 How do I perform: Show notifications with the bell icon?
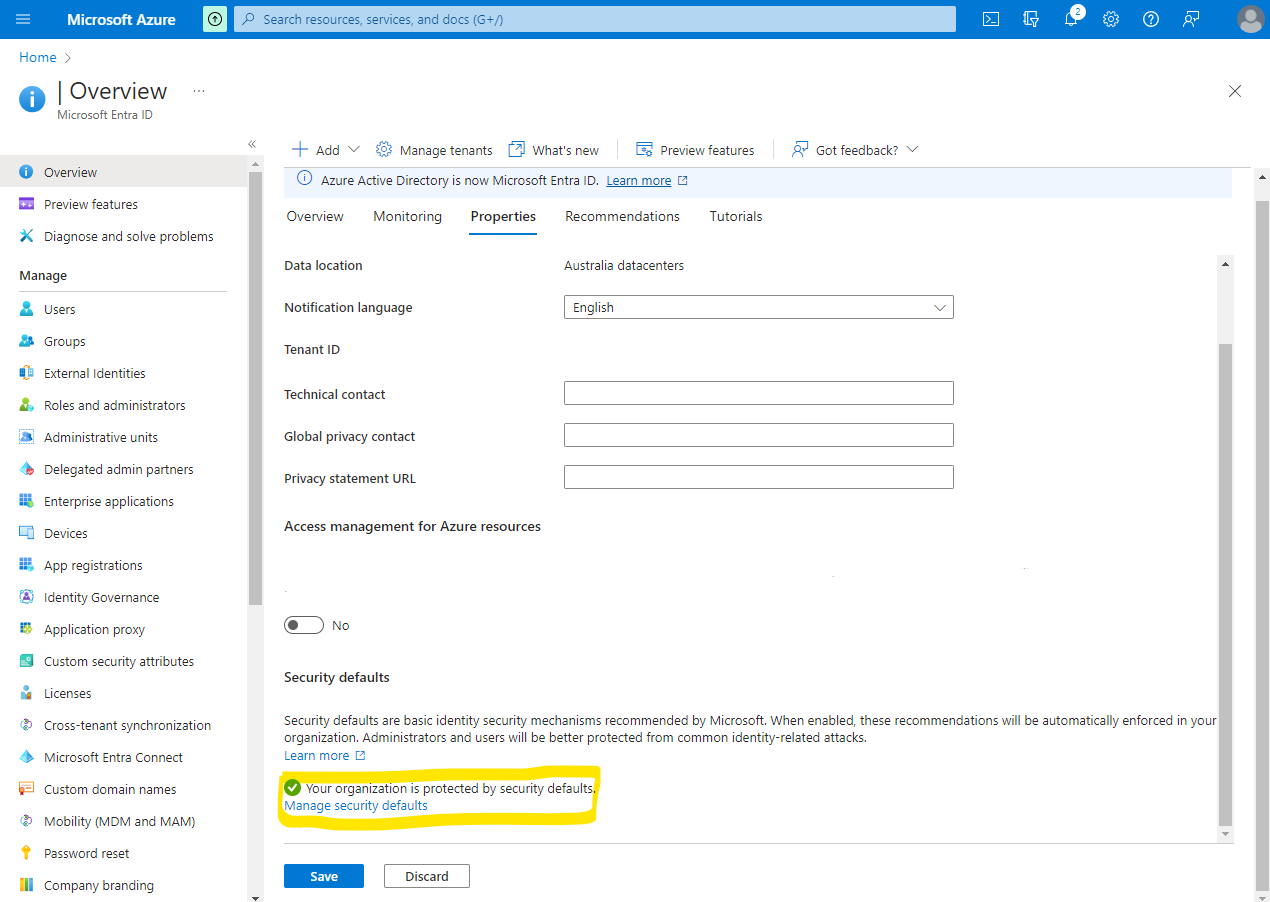click(x=1071, y=19)
